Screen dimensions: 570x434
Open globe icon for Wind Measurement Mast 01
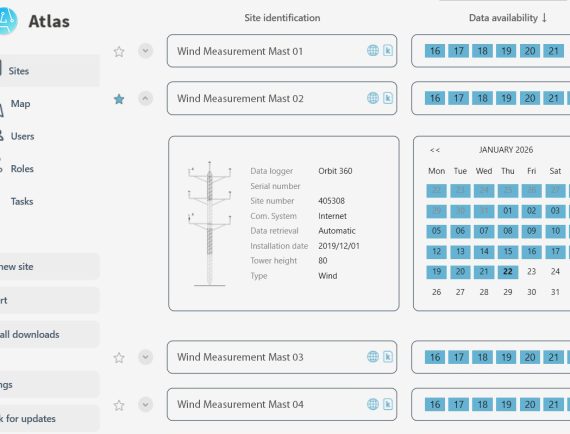click(373, 51)
